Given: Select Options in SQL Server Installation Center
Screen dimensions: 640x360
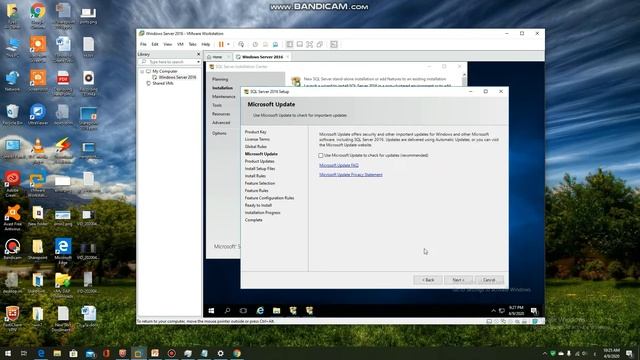Looking at the screenshot, I should pyautogui.click(x=219, y=133).
